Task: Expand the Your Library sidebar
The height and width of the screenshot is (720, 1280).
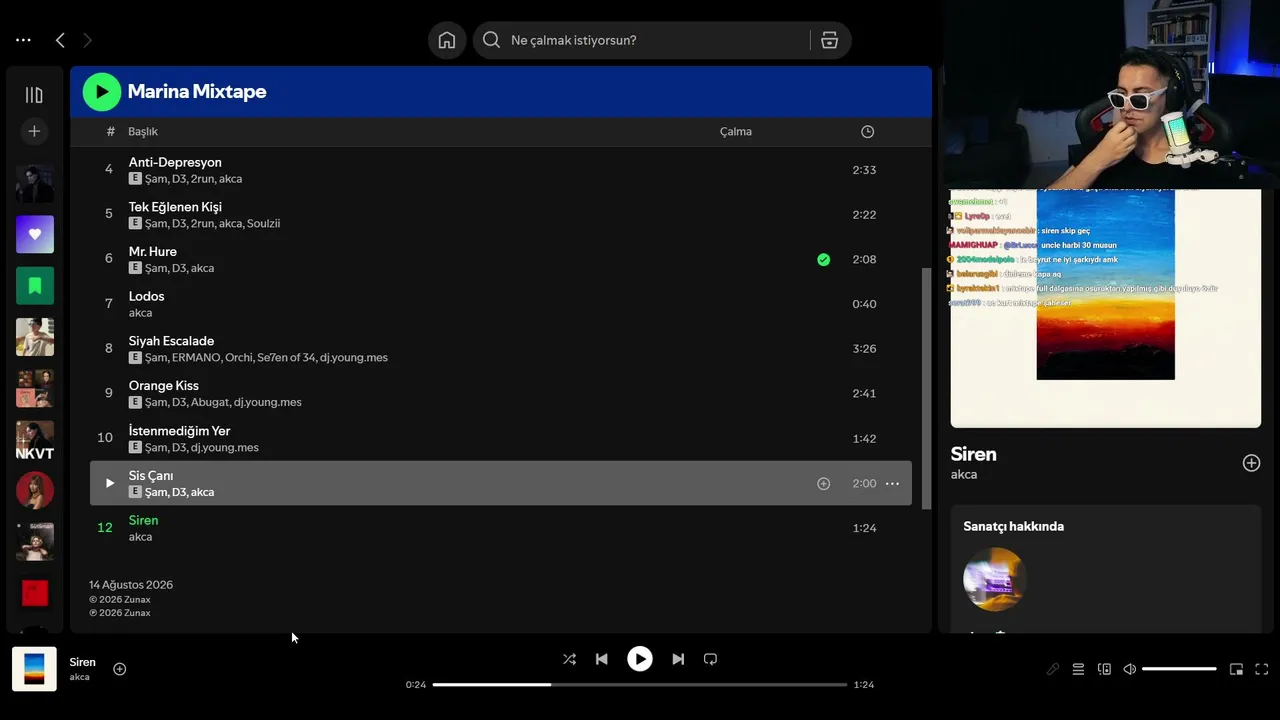Action: tap(34, 95)
